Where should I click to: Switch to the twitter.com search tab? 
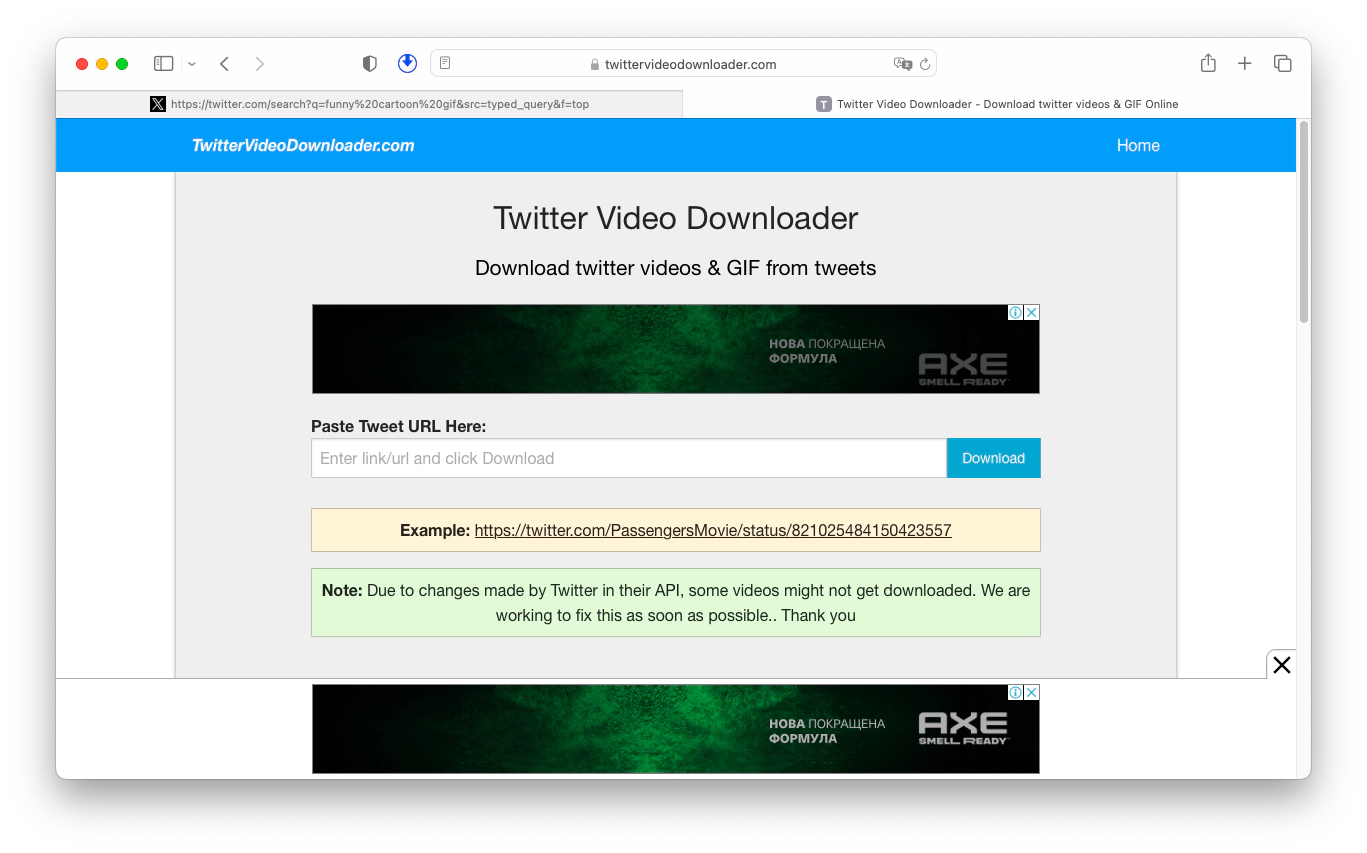click(369, 104)
